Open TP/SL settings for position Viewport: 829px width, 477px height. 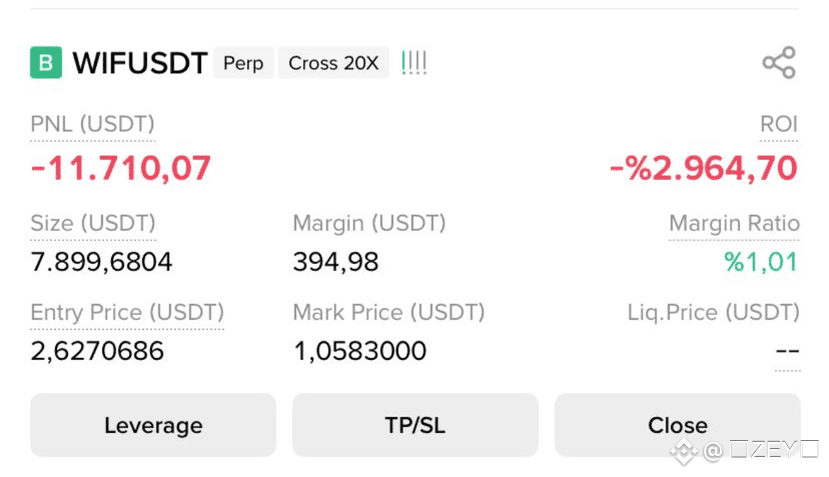tap(415, 425)
